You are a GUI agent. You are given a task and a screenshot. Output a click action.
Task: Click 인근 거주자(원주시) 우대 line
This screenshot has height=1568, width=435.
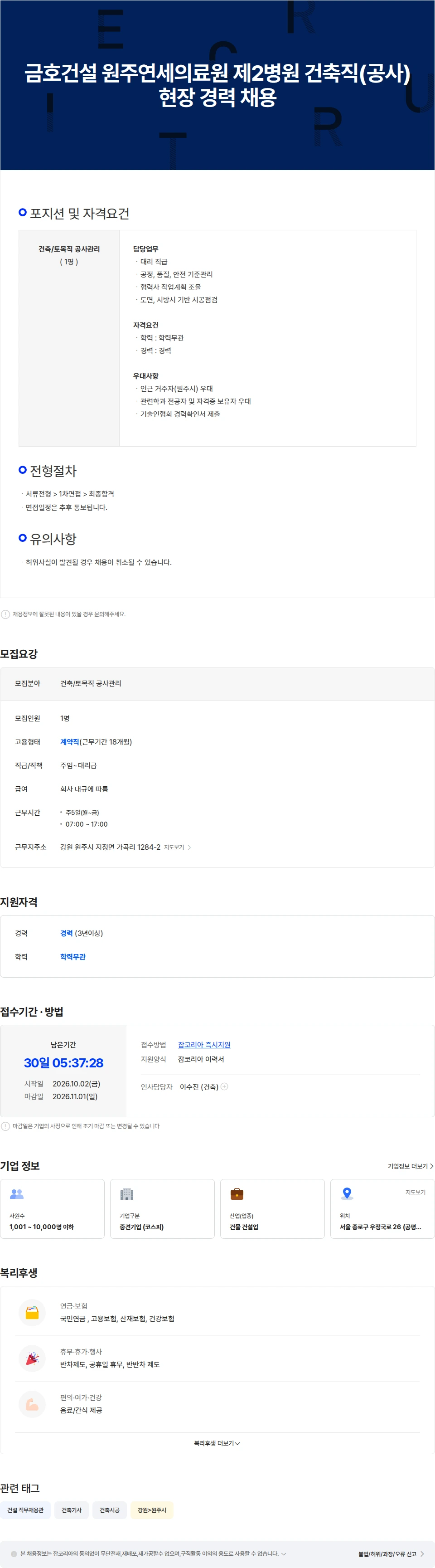[176, 388]
